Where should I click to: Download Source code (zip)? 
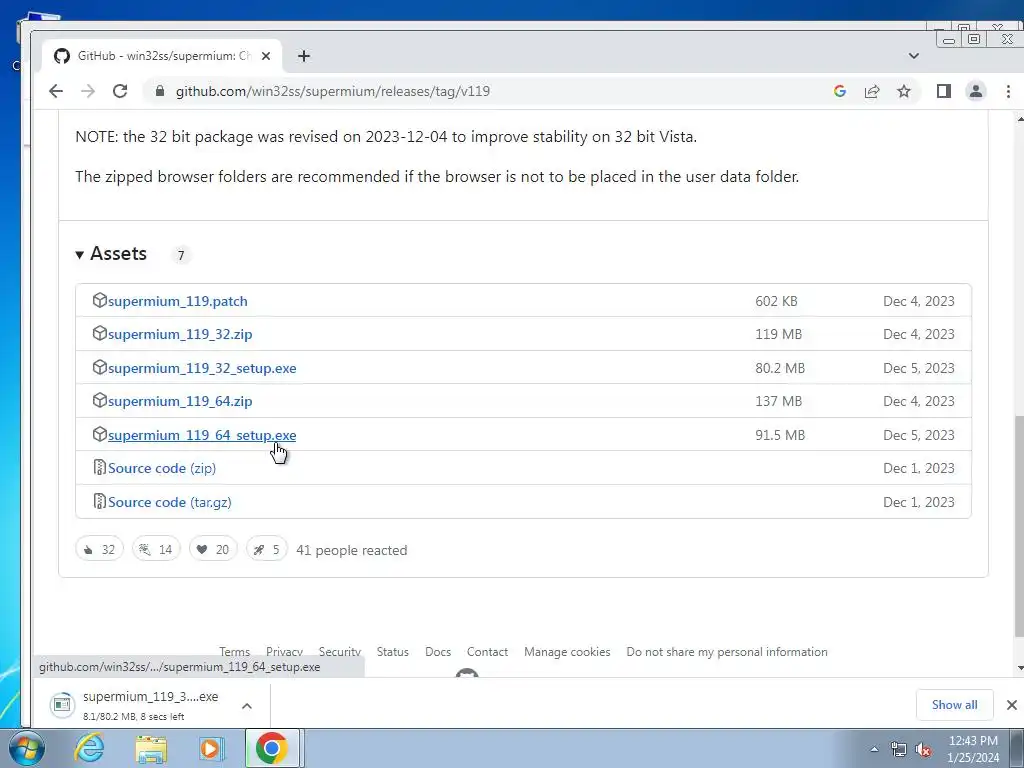(x=162, y=468)
